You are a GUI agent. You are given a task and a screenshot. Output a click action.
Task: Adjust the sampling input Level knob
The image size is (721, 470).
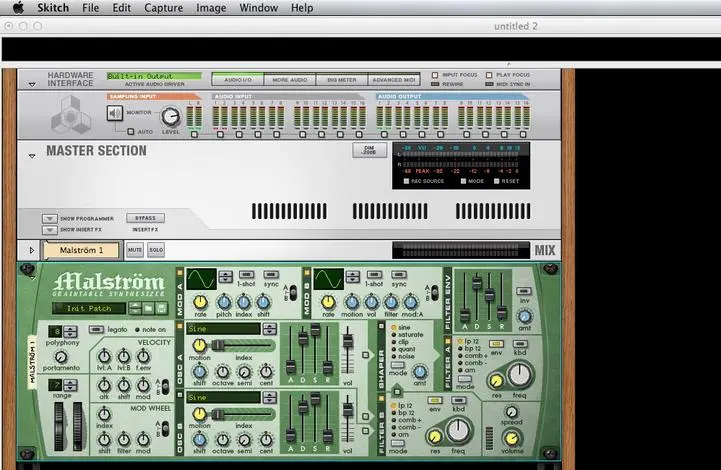pyautogui.click(x=171, y=117)
